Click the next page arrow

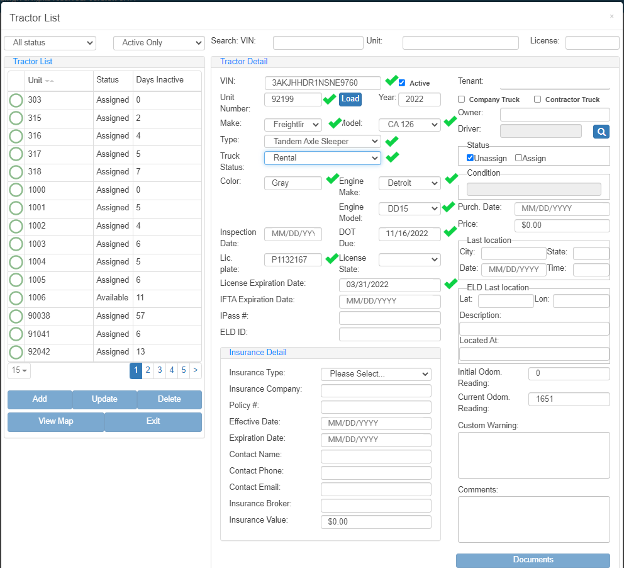tap(195, 370)
